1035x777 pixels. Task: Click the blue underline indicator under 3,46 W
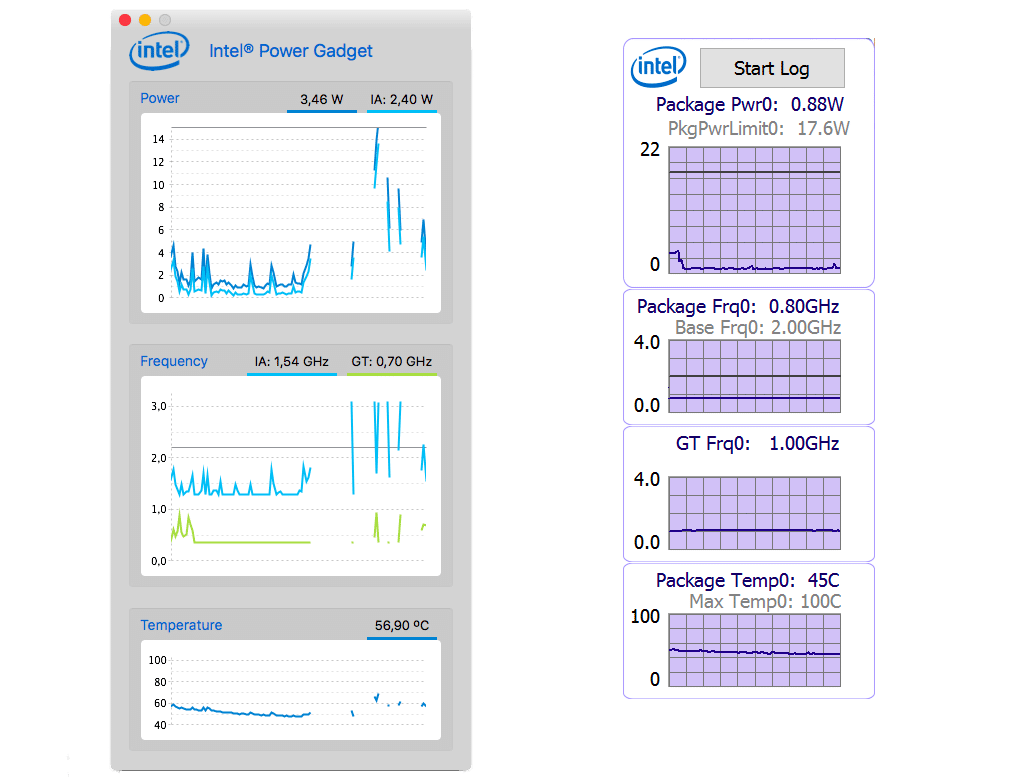pyautogui.click(x=321, y=113)
